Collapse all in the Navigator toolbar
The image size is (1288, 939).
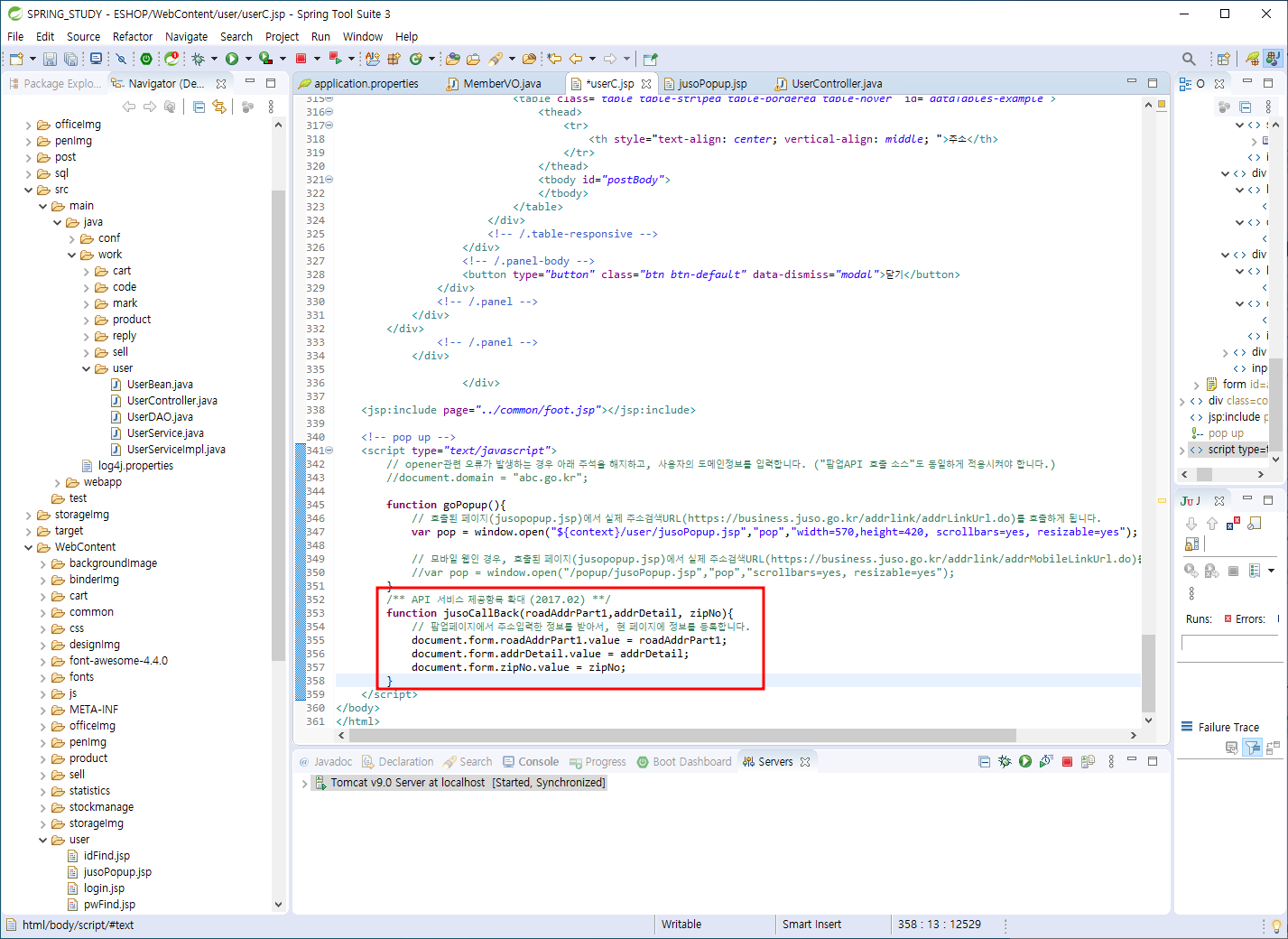(x=199, y=107)
